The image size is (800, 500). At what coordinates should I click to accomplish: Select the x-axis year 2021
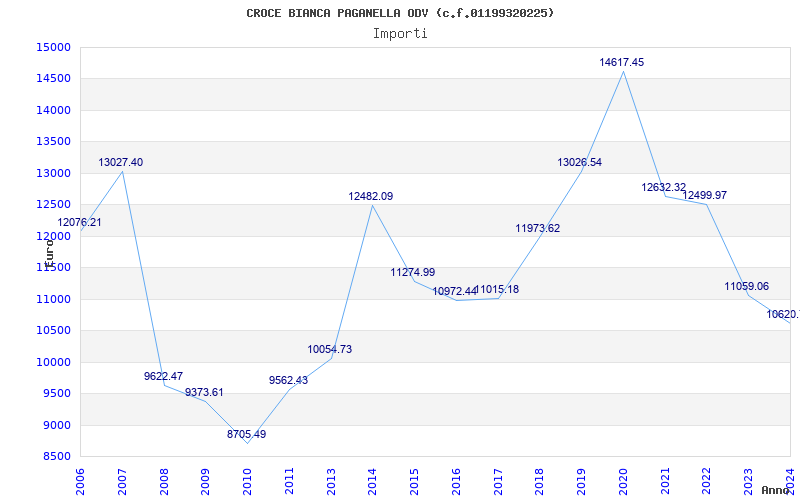click(x=665, y=482)
